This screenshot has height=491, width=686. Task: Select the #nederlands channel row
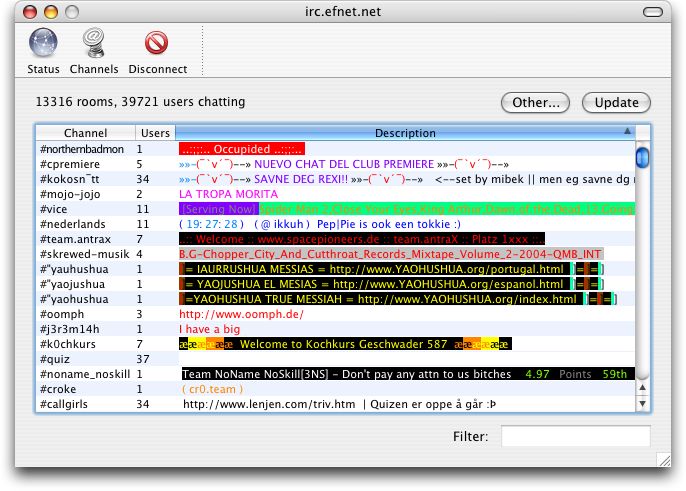point(336,224)
